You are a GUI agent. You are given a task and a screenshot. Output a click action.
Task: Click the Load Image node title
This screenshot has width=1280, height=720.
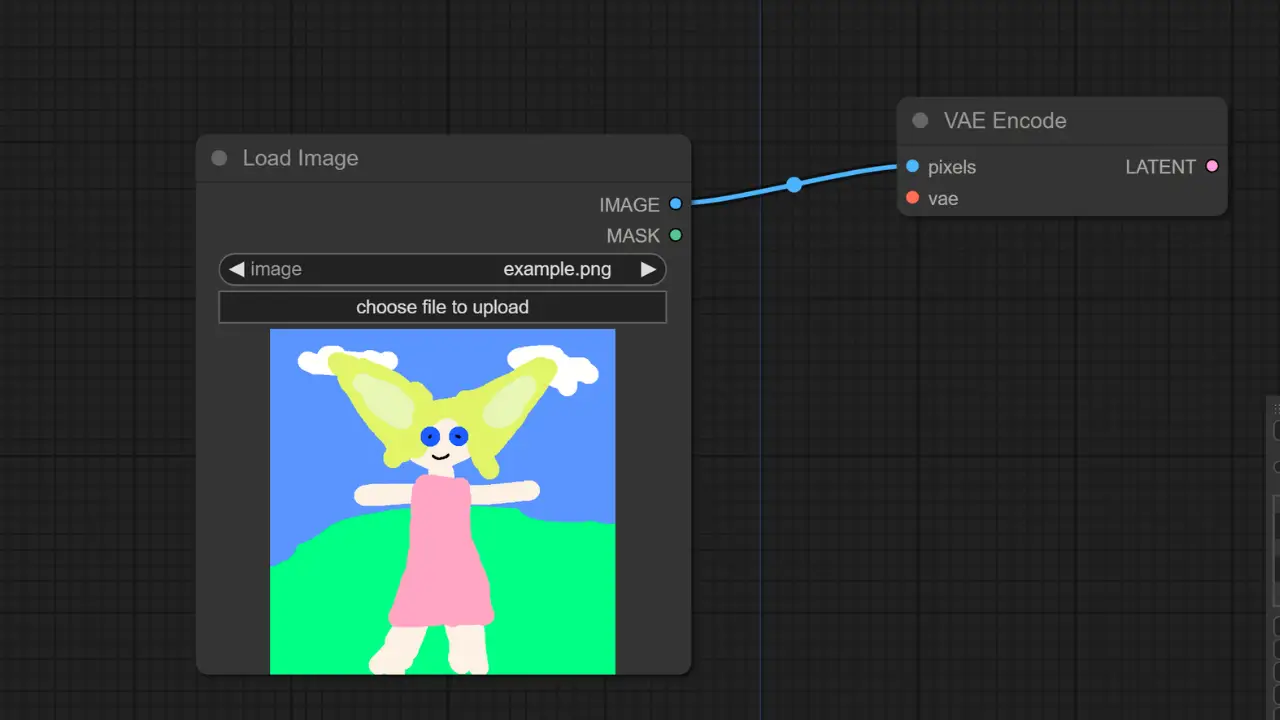pyautogui.click(x=300, y=158)
